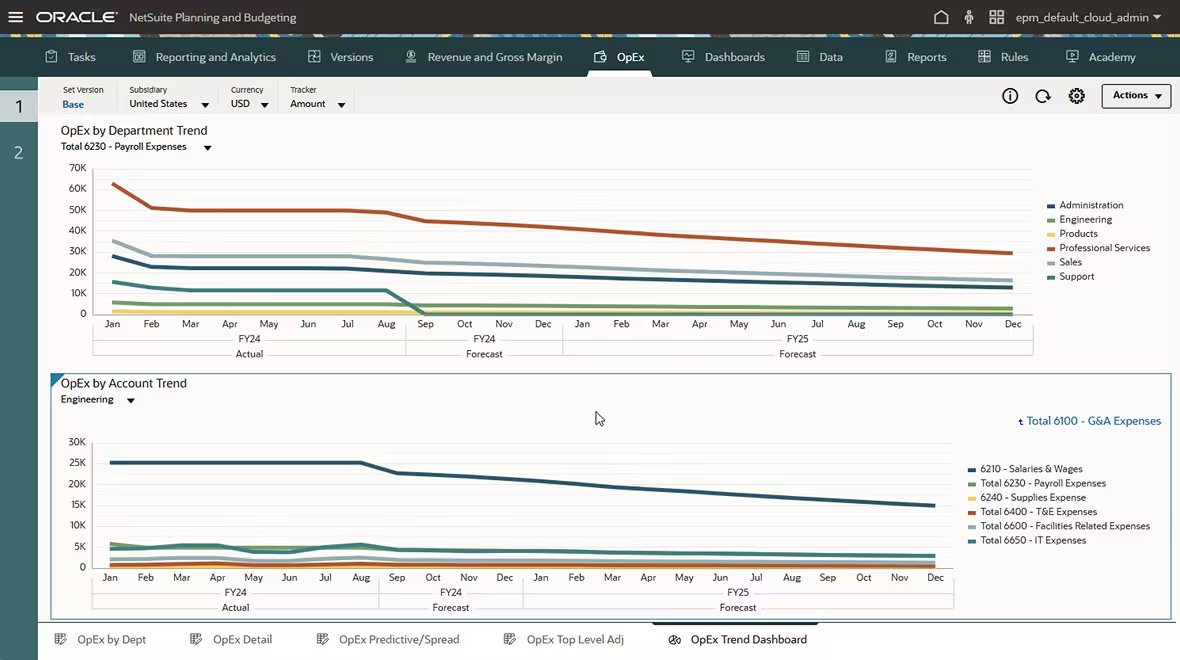The image size is (1180, 660).
Task: Click the Actions button
Action: [1135, 95]
